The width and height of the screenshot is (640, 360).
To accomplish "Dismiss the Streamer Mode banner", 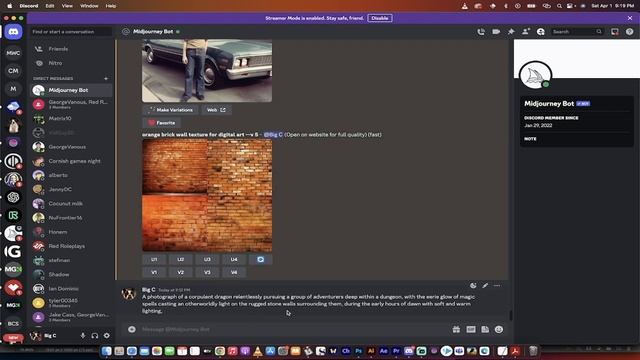I will (x=630, y=18).
